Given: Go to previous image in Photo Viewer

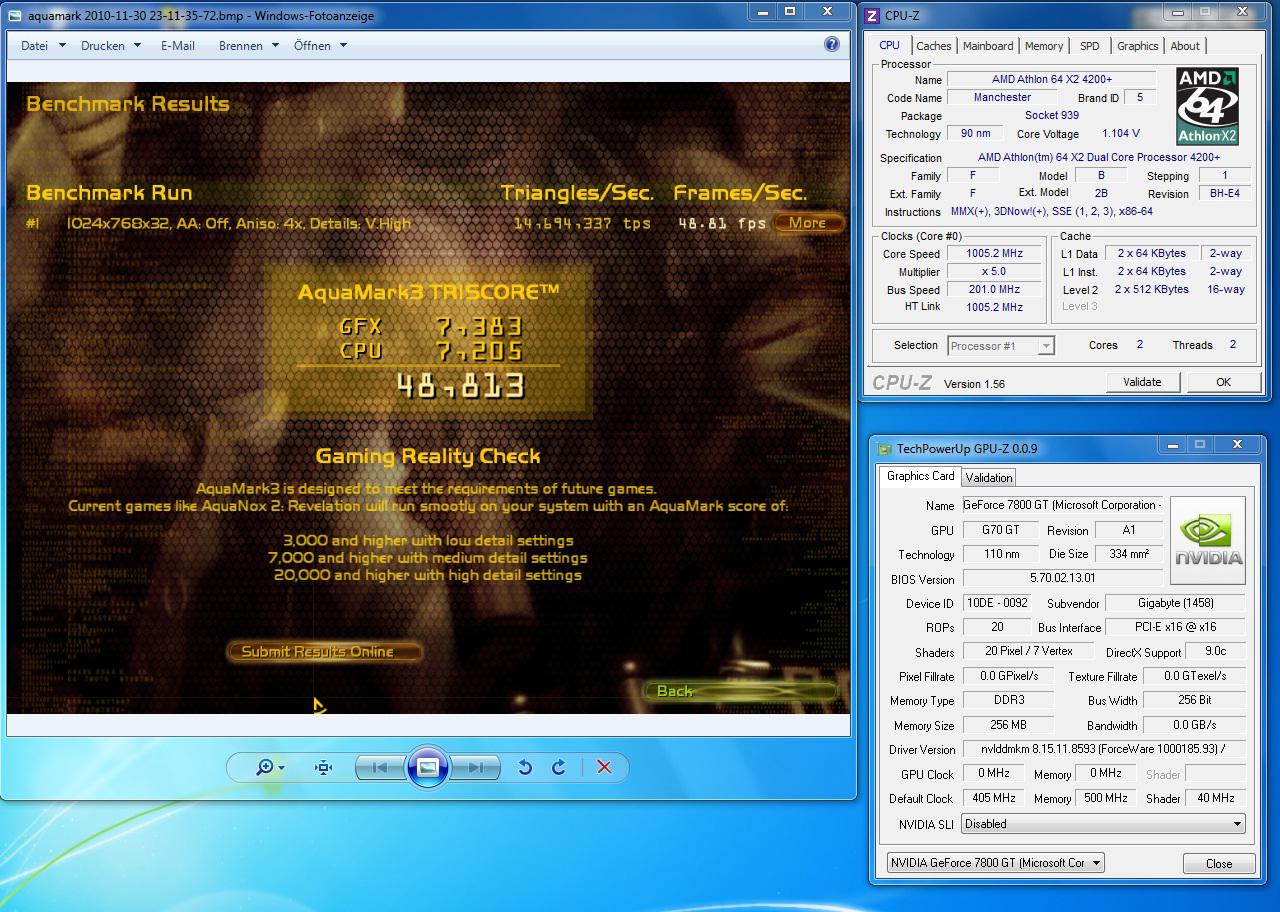Looking at the screenshot, I should tap(381, 767).
